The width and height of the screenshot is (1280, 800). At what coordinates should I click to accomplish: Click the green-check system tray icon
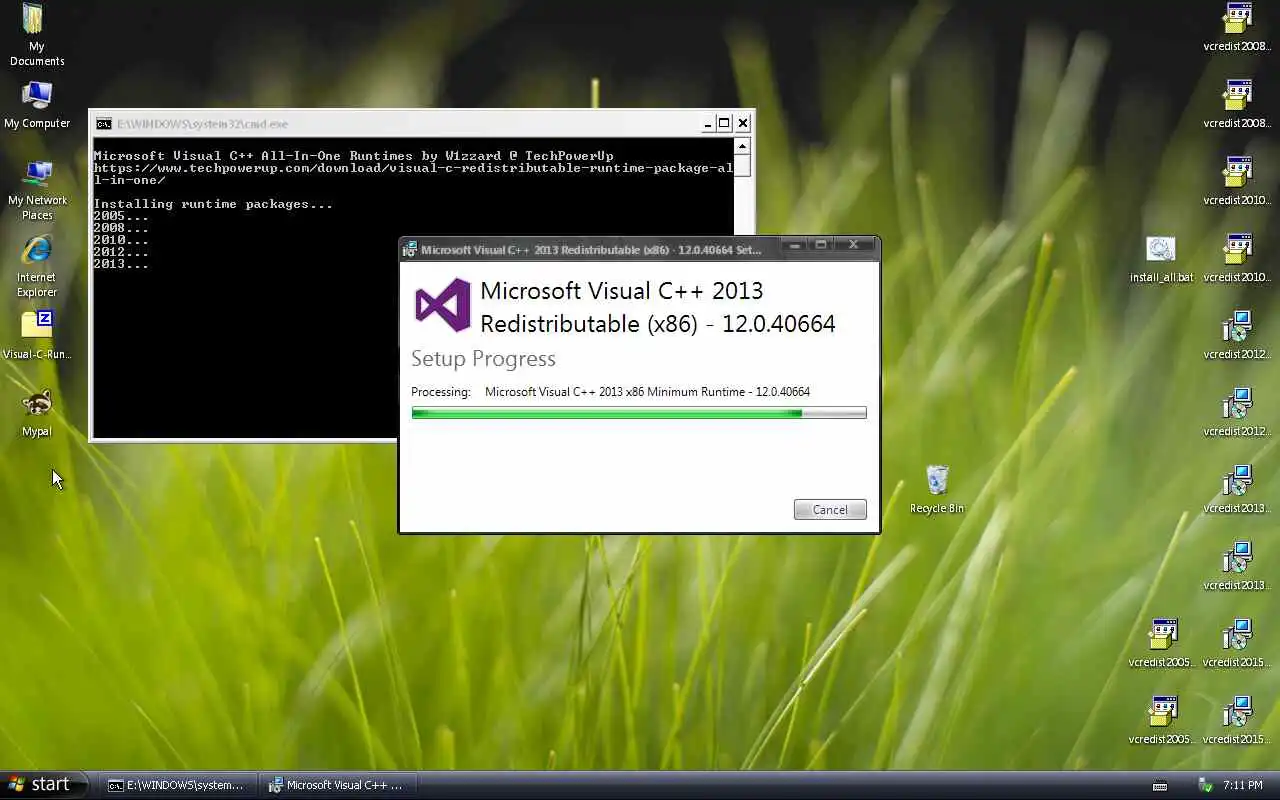point(1205,785)
